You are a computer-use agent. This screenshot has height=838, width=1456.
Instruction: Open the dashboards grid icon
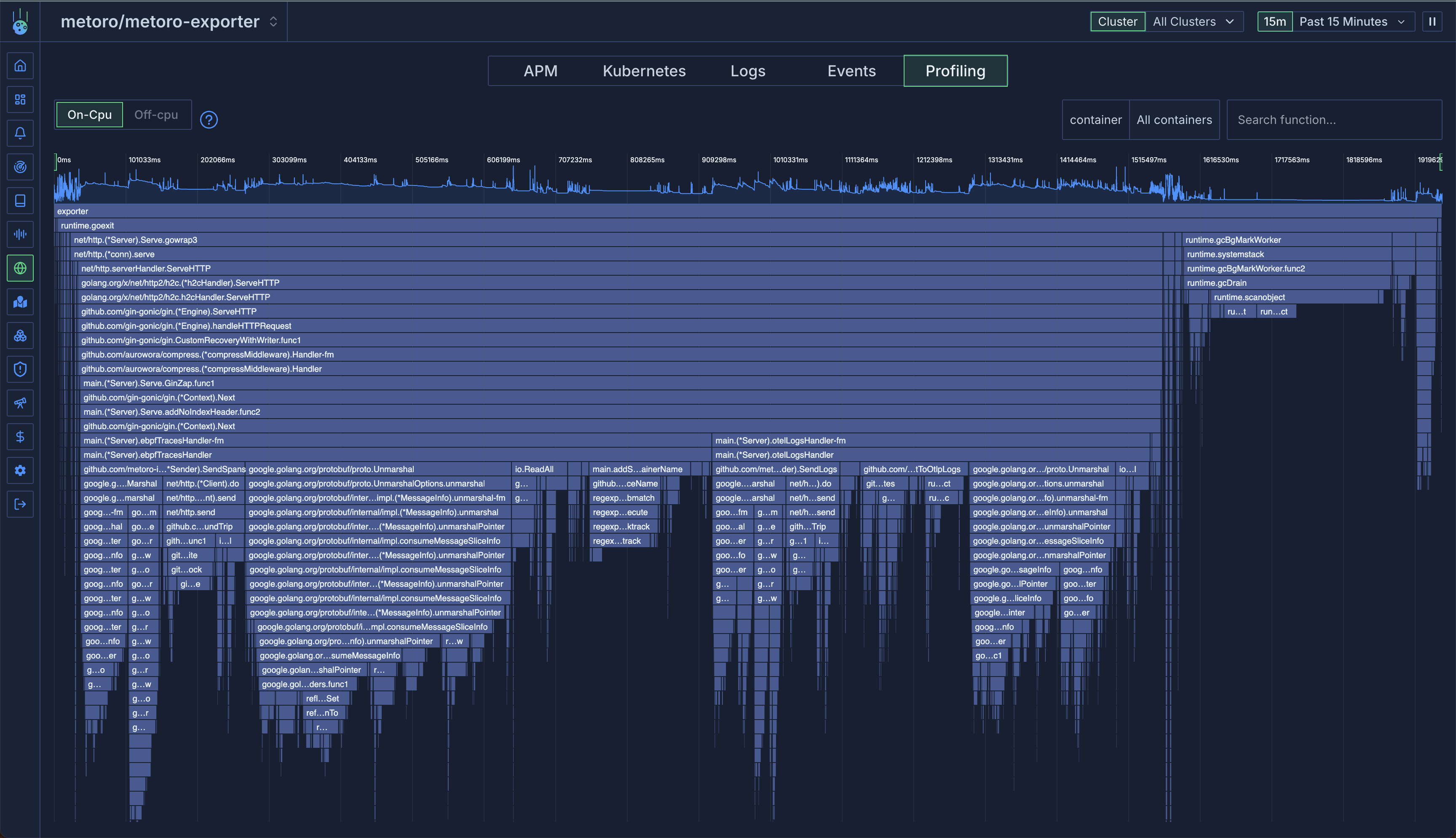point(20,99)
